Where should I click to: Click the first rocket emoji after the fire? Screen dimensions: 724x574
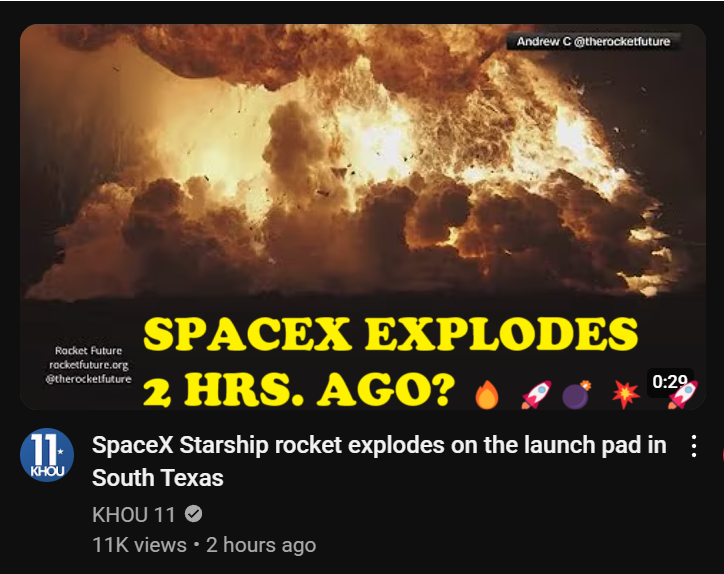pyautogui.click(x=536, y=395)
